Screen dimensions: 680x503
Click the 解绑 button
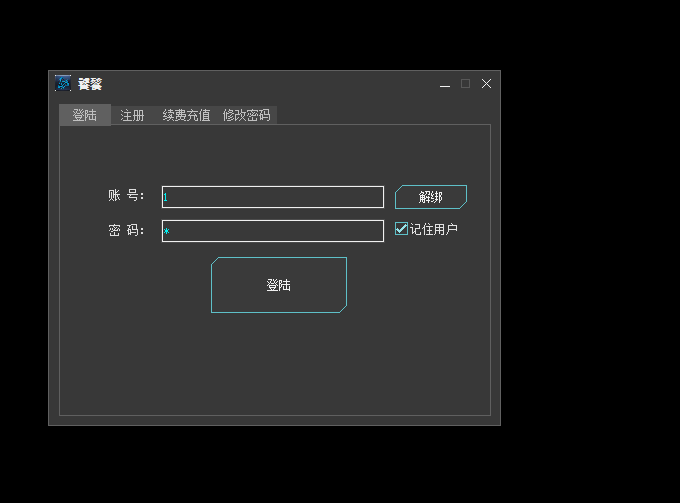coord(431,197)
